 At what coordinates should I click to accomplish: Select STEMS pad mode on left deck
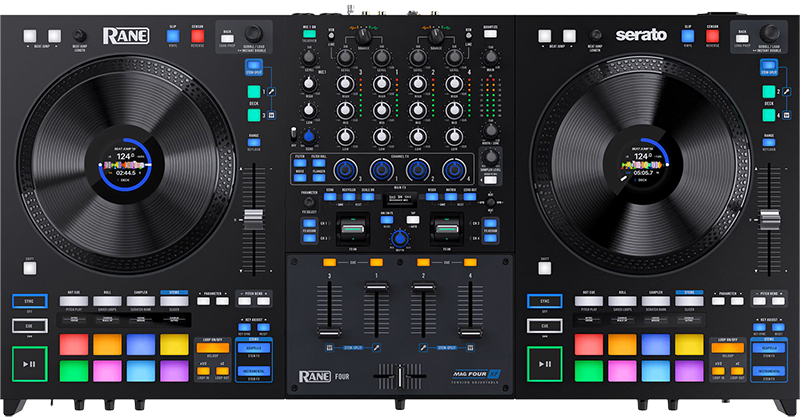(173, 300)
